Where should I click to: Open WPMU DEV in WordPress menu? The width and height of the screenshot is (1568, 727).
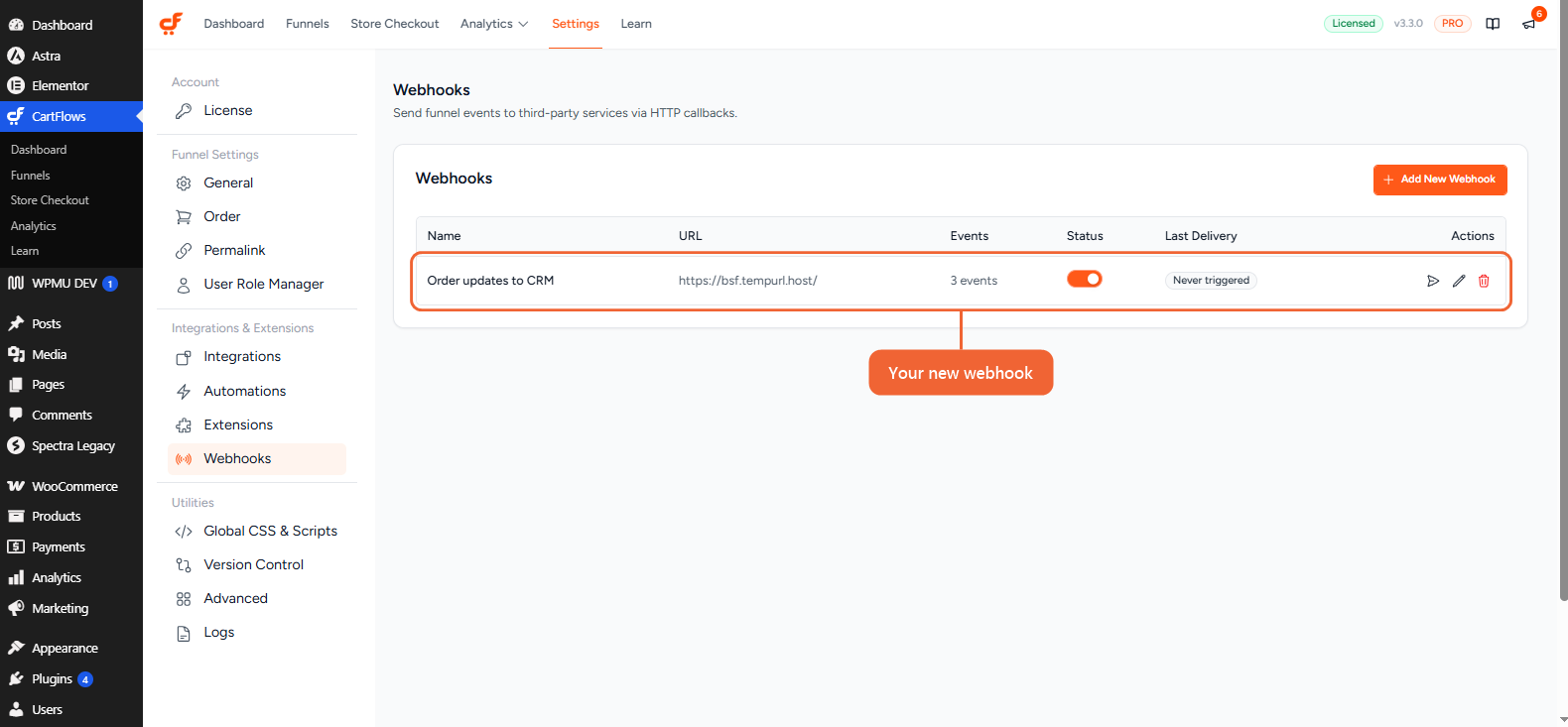point(71,283)
